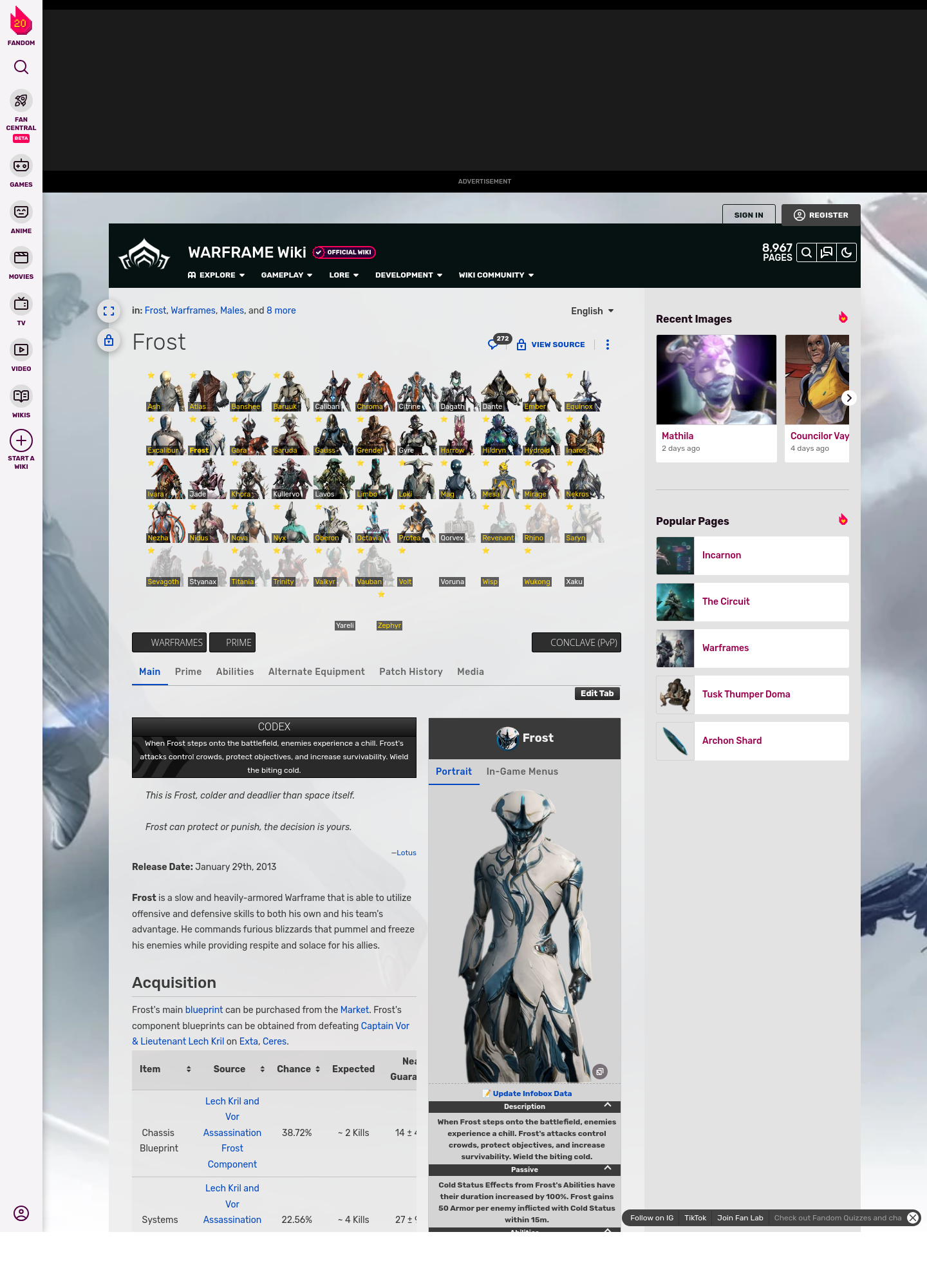The image size is (927, 1288).
Task: Select the Rhino warframe icon
Action: 542,522
